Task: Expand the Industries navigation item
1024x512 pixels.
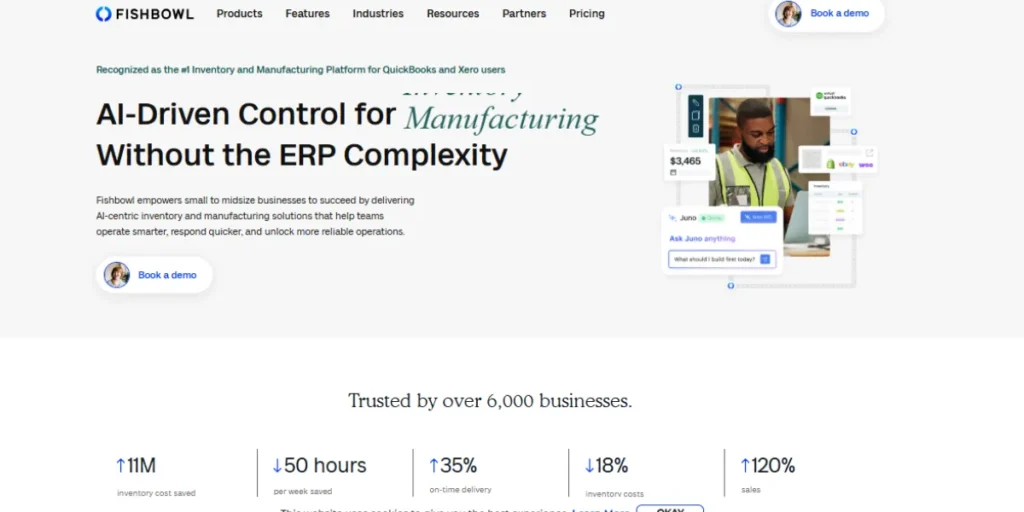Action: pyautogui.click(x=378, y=14)
